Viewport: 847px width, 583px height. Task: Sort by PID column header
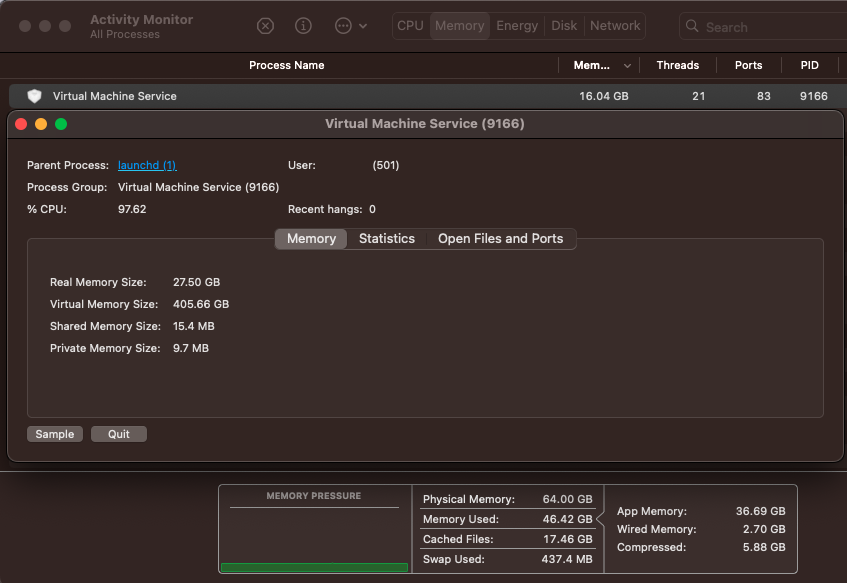(809, 65)
